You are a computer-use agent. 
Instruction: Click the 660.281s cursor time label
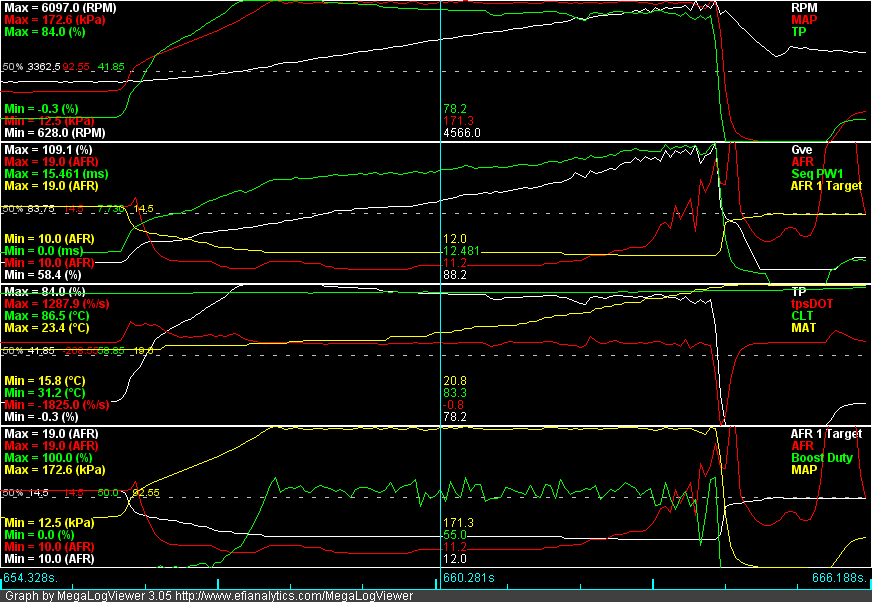tap(471, 577)
